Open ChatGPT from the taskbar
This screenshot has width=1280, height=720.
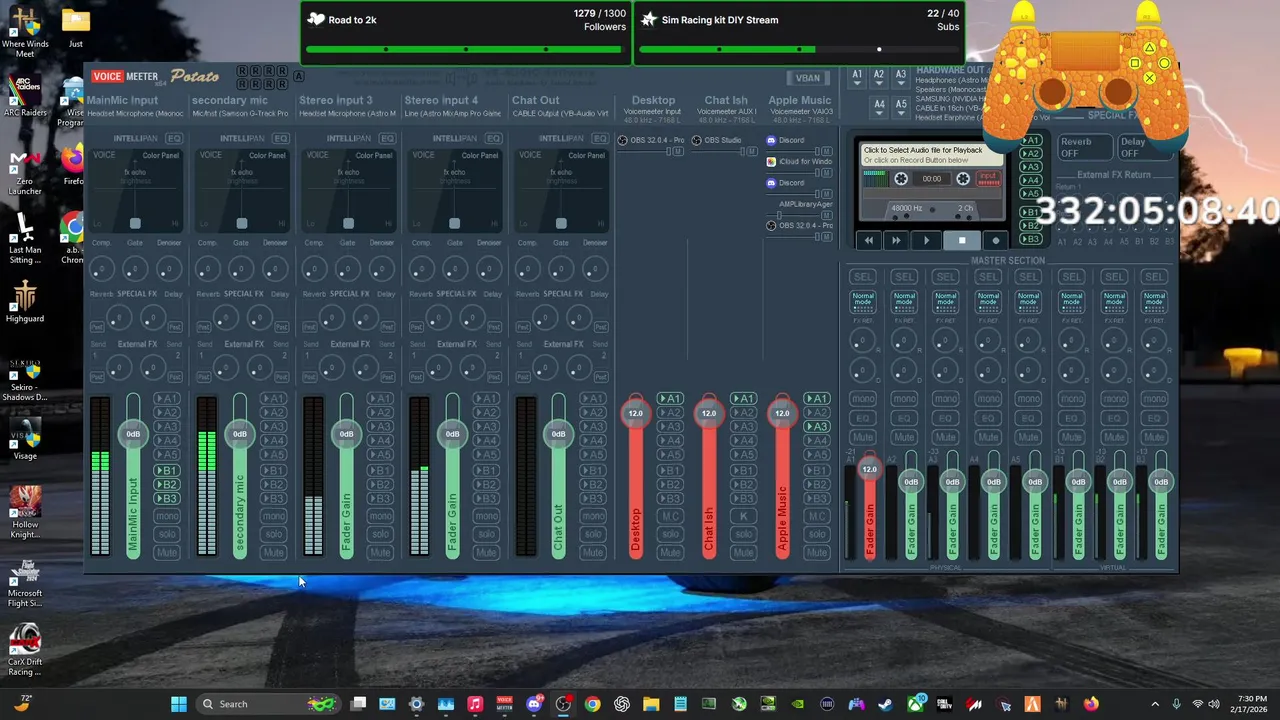[622, 704]
